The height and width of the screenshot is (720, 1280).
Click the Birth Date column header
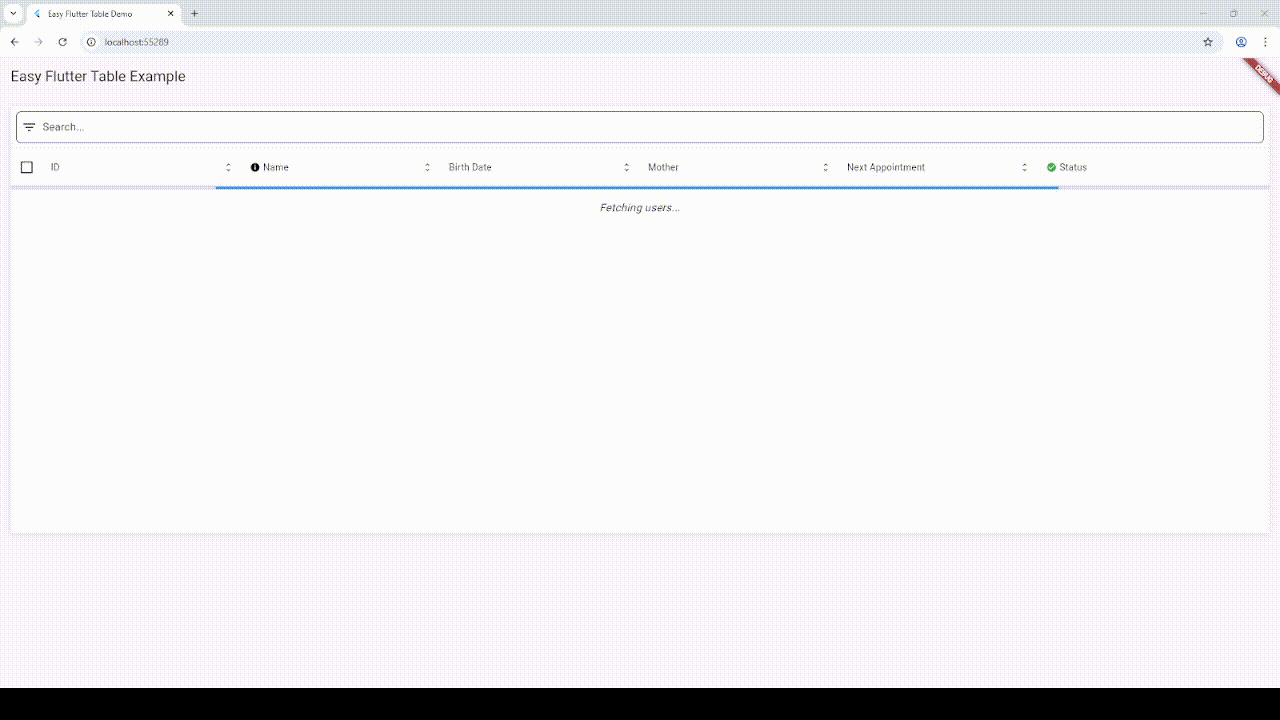(x=470, y=167)
